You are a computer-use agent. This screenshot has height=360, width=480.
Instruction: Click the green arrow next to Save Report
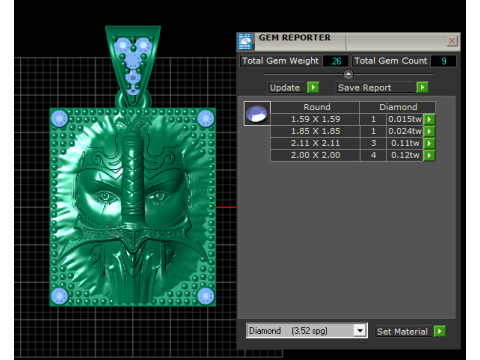pos(422,87)
